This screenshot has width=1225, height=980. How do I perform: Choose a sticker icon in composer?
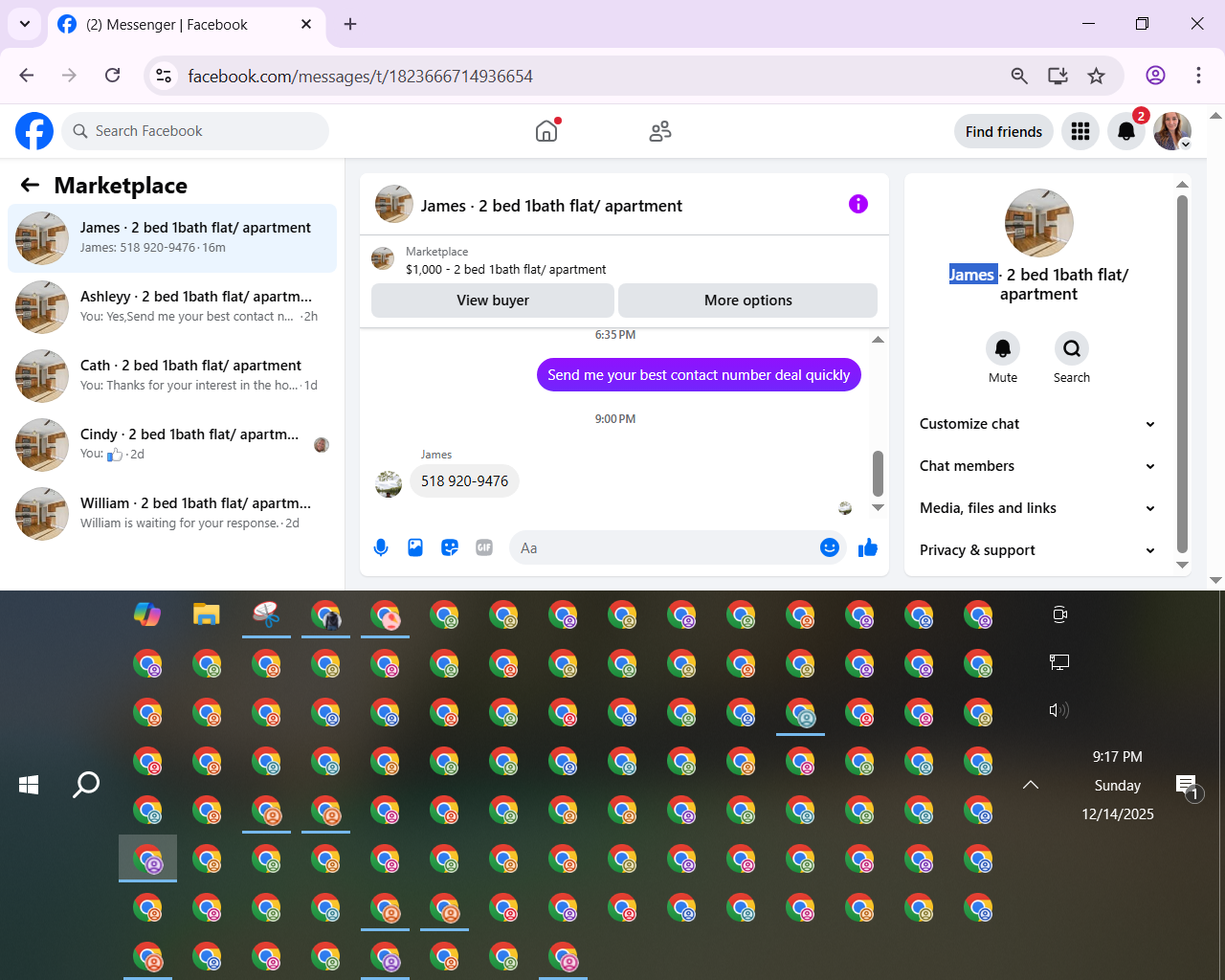pos(450,547)
